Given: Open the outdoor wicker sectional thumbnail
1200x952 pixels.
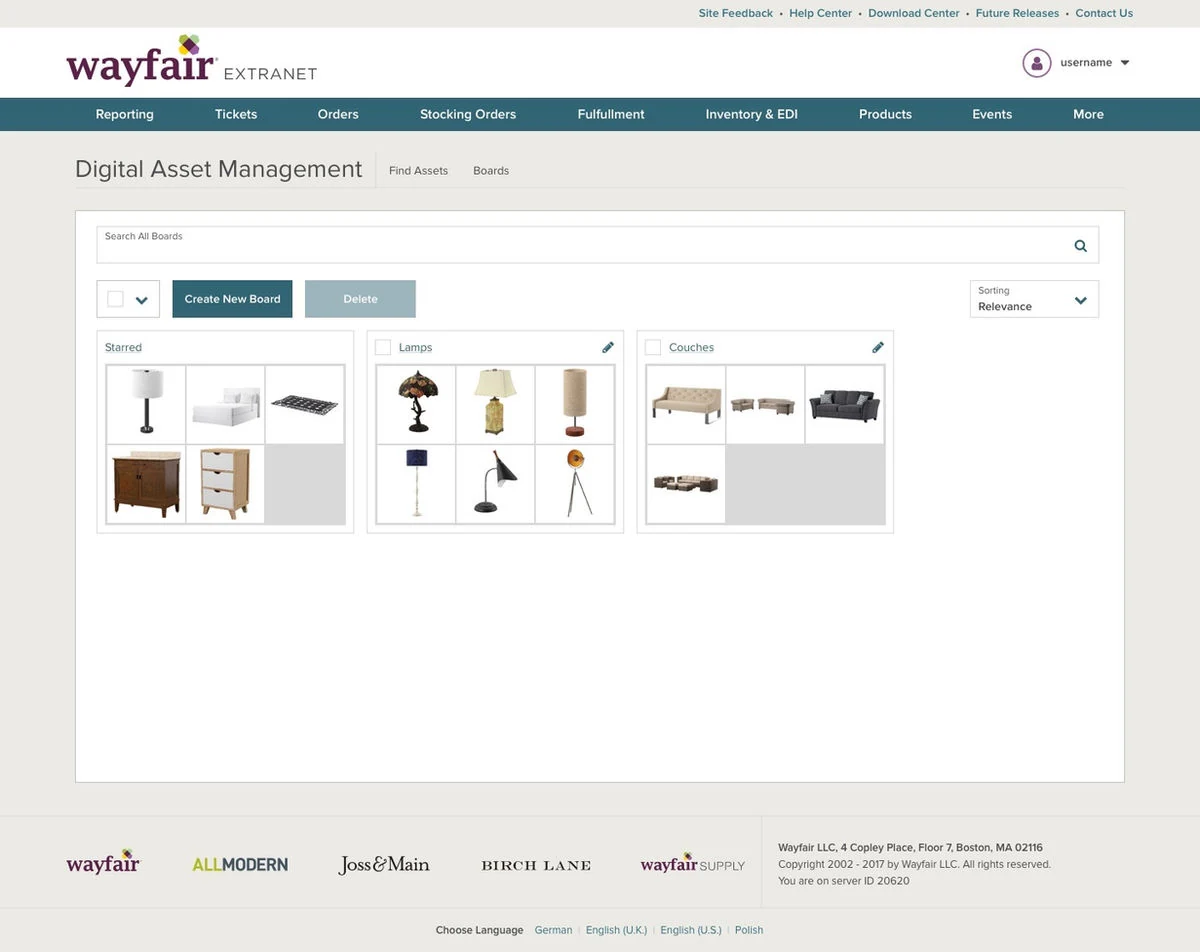Looking at the screenshot, I should point(686,484).
